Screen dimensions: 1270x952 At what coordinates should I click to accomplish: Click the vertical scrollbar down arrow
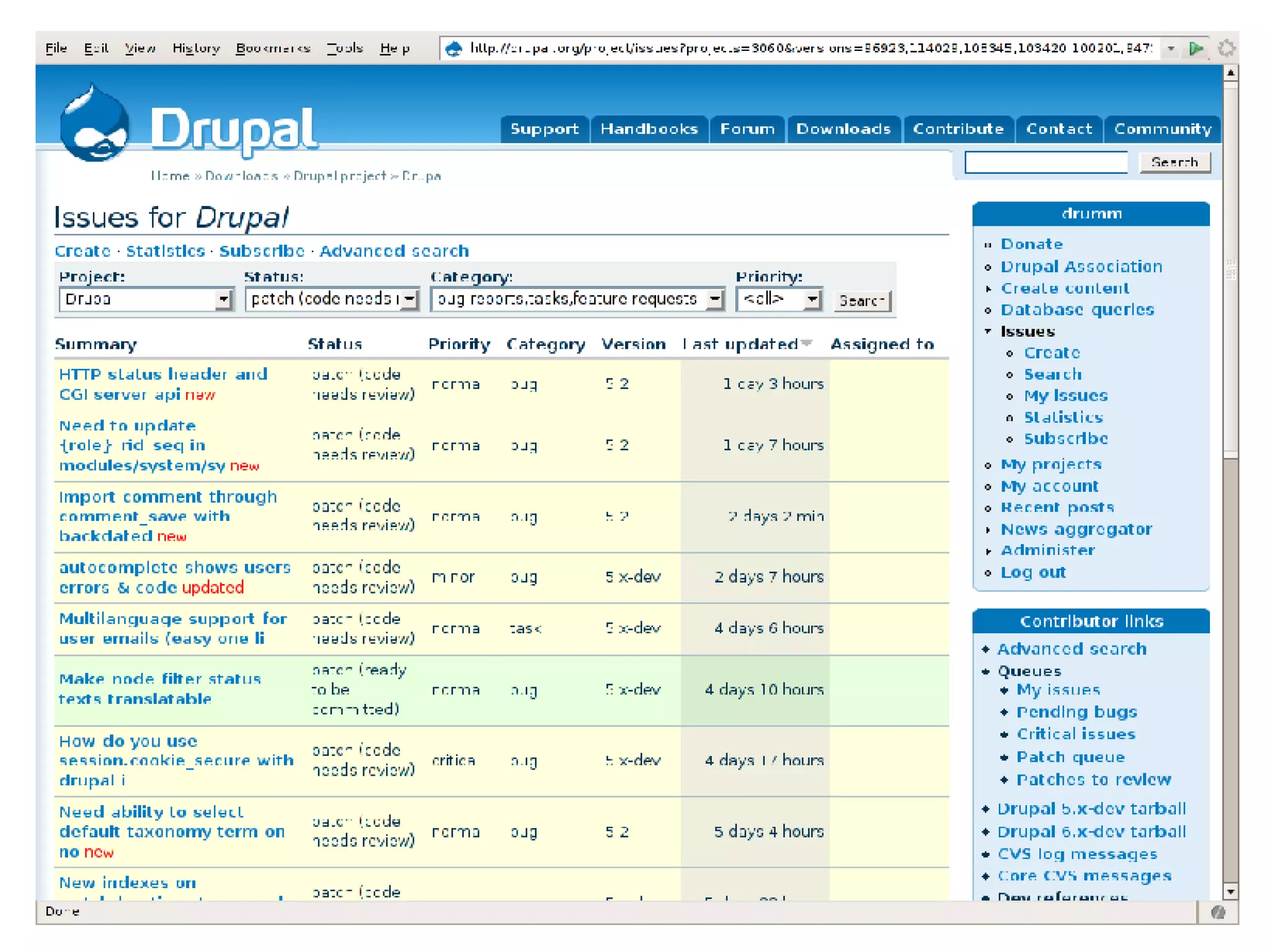1230,892
